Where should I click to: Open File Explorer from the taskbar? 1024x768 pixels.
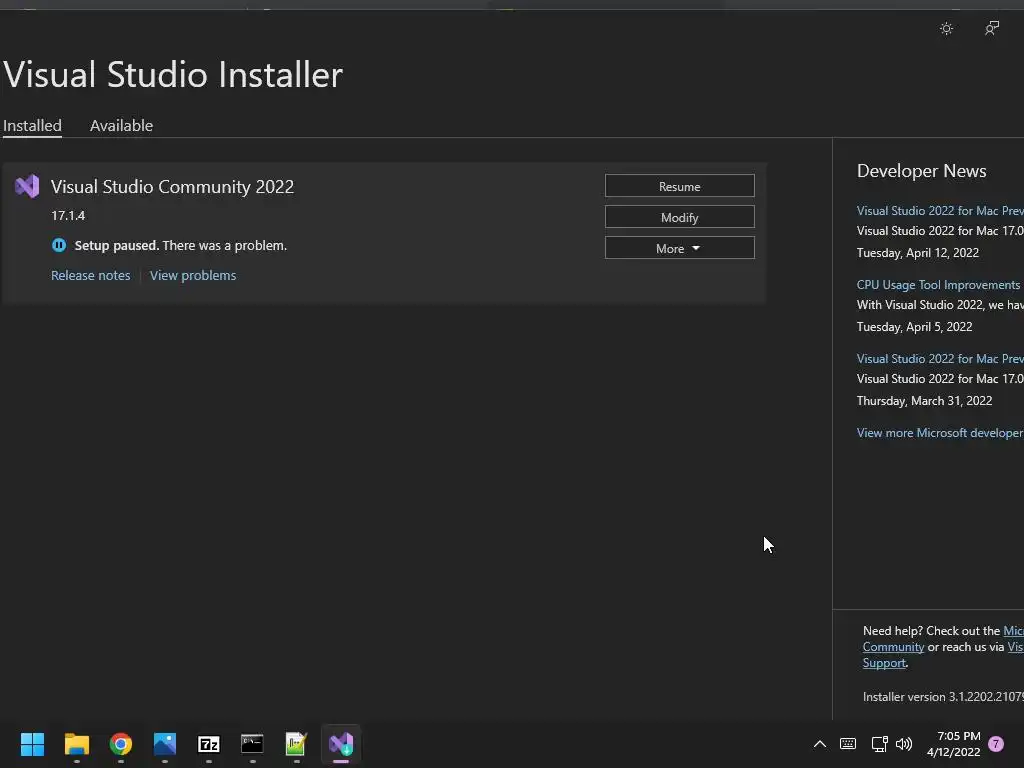click(76, 744)
